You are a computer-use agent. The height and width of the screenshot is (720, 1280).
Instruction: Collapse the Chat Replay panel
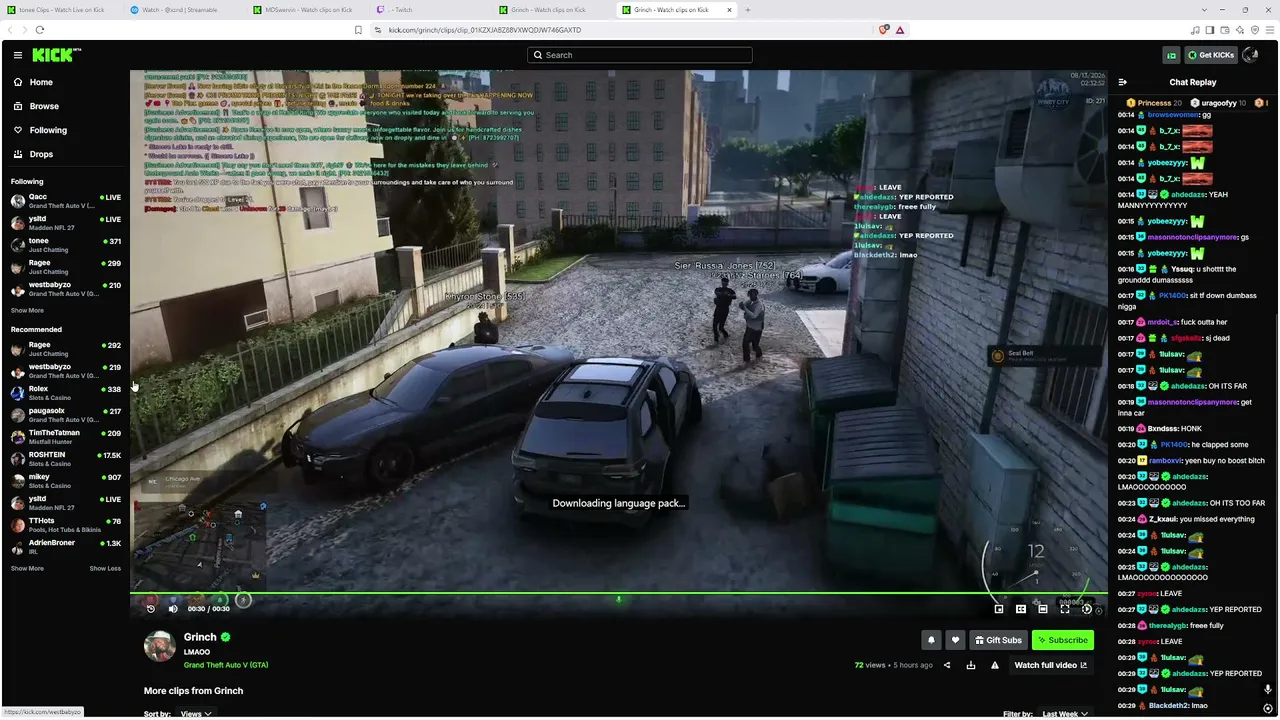click(1122, 82)
